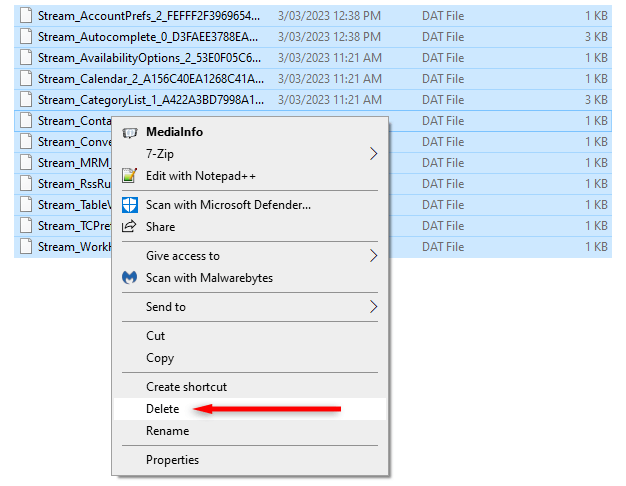Screen dimensions: 626x486
Task: Expand the Send to submenu arrow
Action: click(x=374, y=307)
